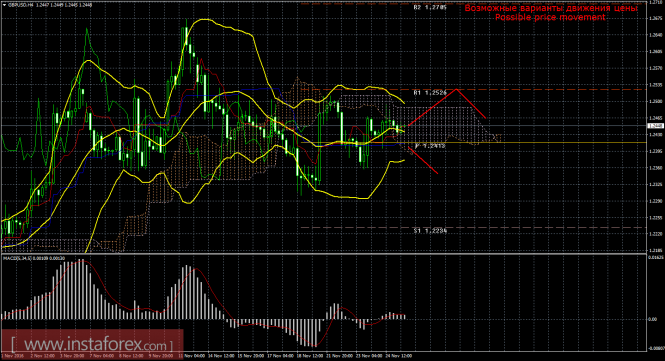
Task: Select the current price tag on price axis
Action: click(x=656, y=126)
